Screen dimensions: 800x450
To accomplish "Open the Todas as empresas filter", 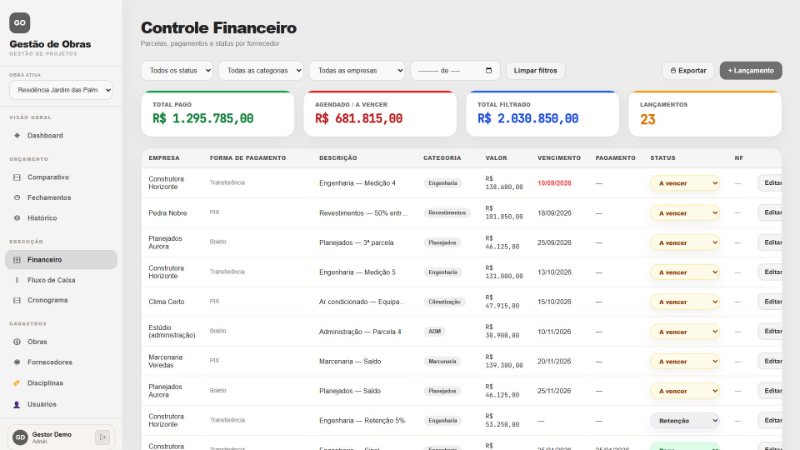I will click(357, 70).
